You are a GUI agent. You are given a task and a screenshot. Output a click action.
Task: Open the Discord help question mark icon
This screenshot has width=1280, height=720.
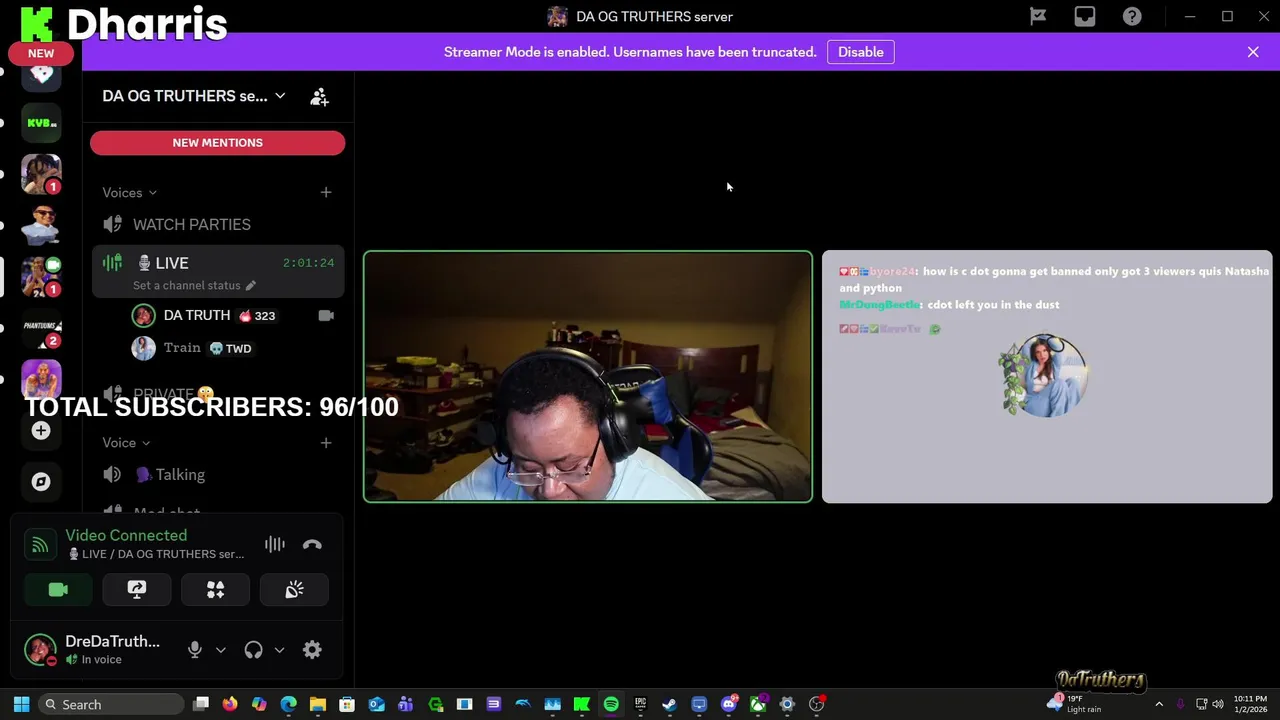(1132, 16)
